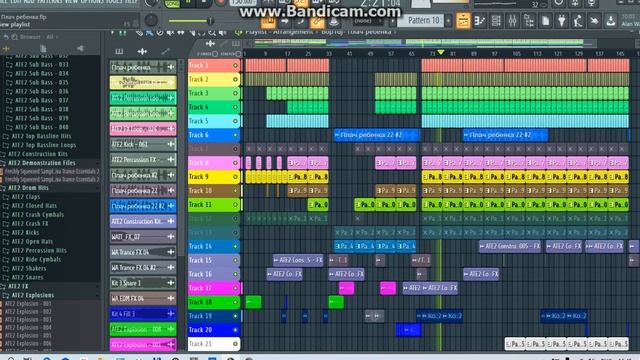The width and height of the screenshot is (640, 360).
Task: Select the Delete tool in playlist
Action: (x=160, y=32)
